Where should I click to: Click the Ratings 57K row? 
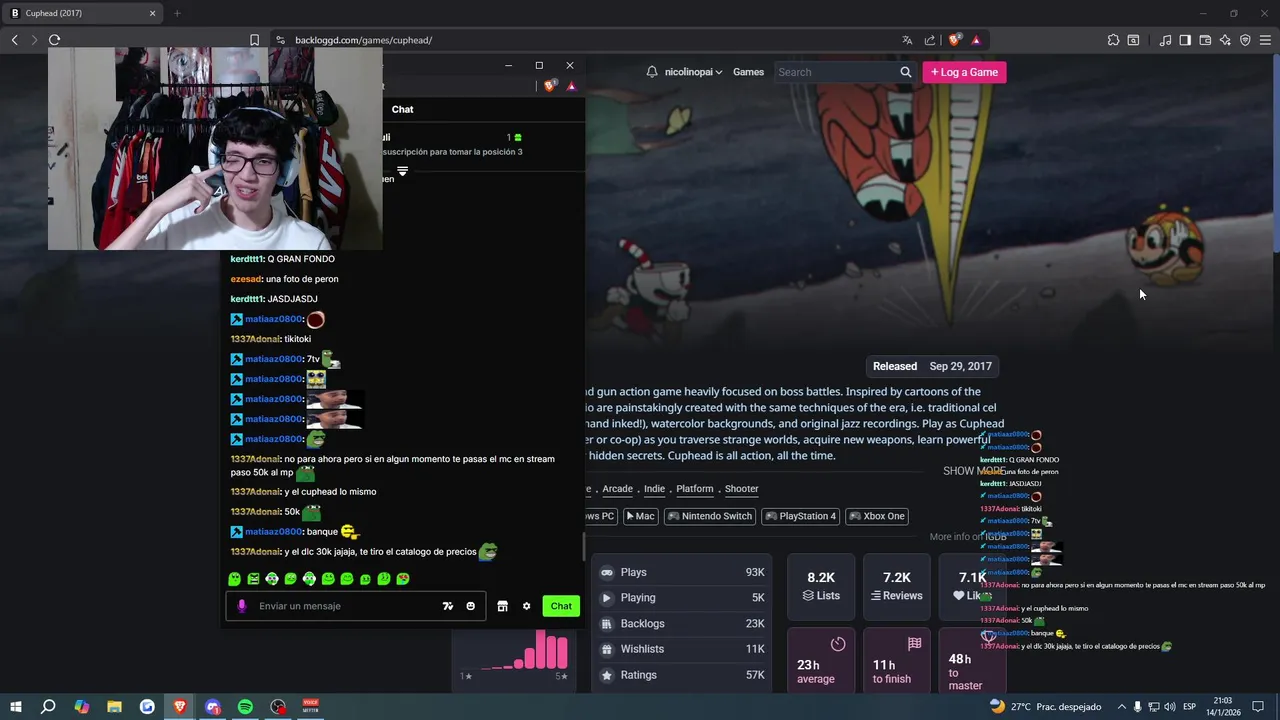pos(682,675)
